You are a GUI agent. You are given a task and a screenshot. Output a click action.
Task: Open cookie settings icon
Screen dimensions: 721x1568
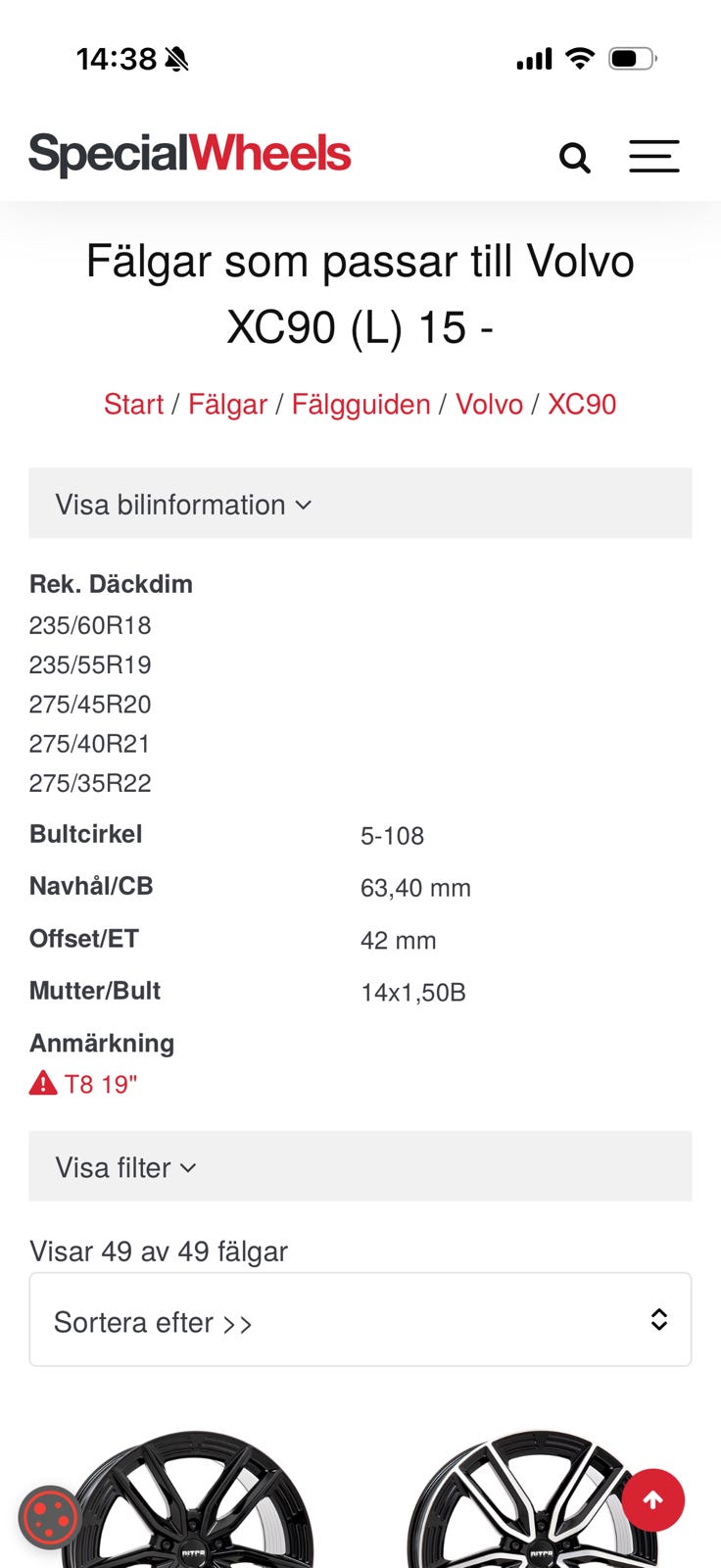tap(49, 1517)
